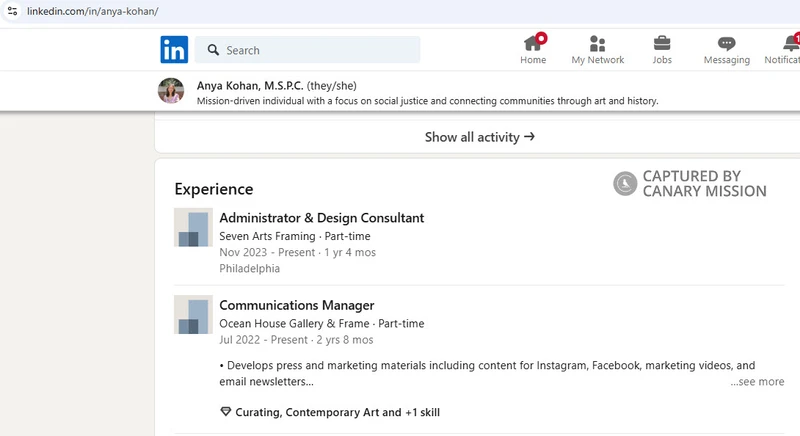Click the Seven Arts Framing company logo
This screenshot has width=800, height=436.
pos(193,227)
